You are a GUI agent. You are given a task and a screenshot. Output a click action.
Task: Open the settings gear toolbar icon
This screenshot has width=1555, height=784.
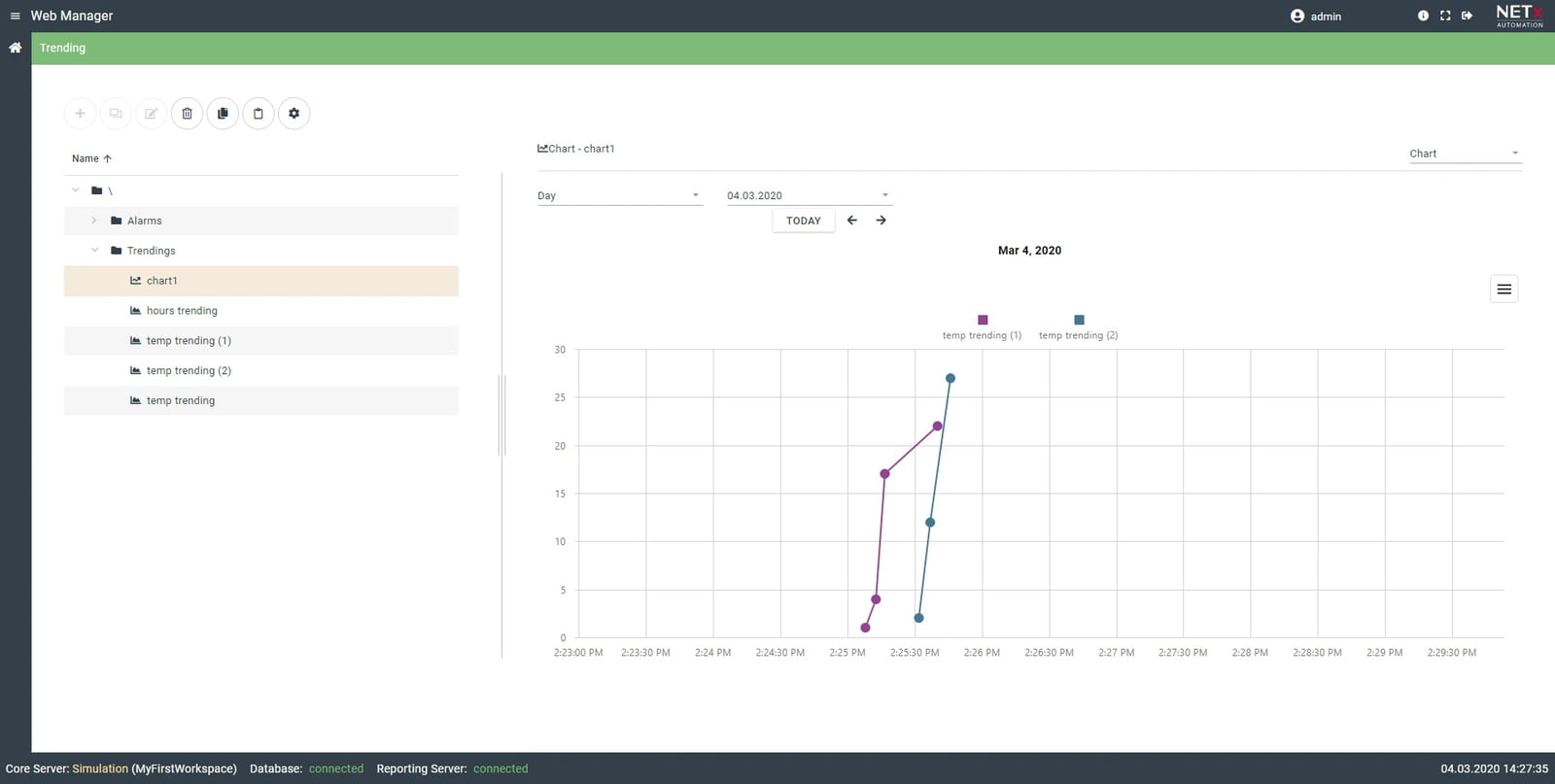(x=294, y=114)
